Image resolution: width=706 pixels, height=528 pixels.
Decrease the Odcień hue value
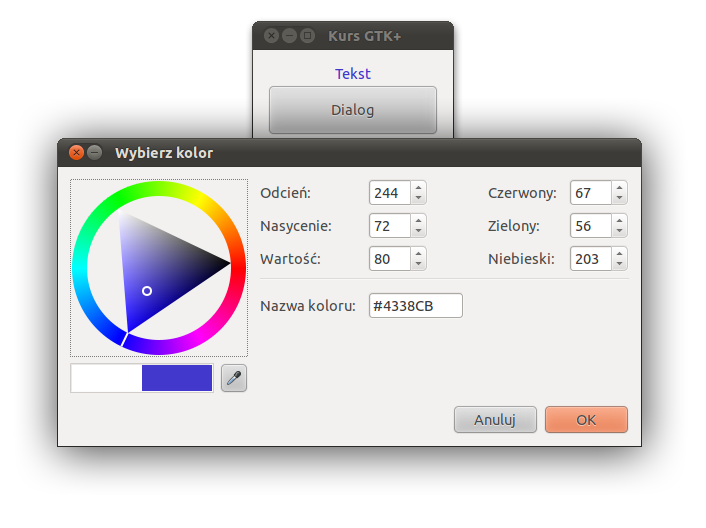click(418, 198)
